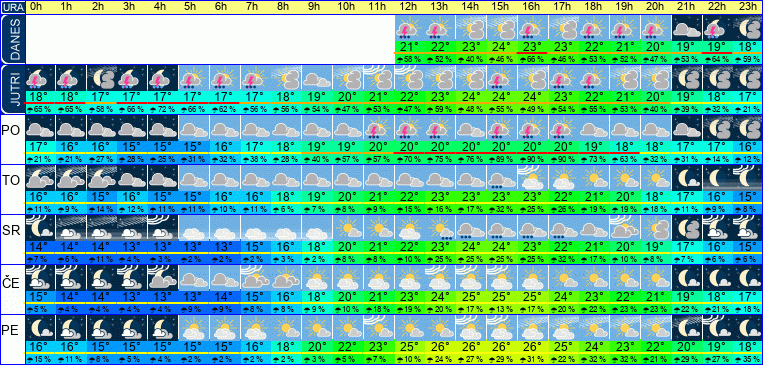Select the ČE row label
Image resolution: width=763 pixels, height=365 pixels.
12,281
